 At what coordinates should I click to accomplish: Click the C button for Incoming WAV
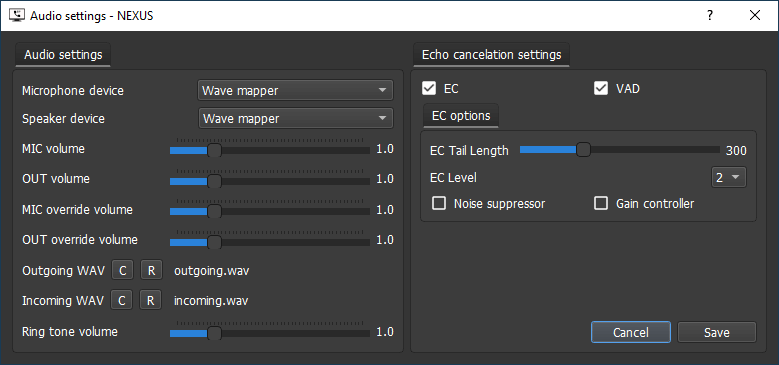(122, 300)
